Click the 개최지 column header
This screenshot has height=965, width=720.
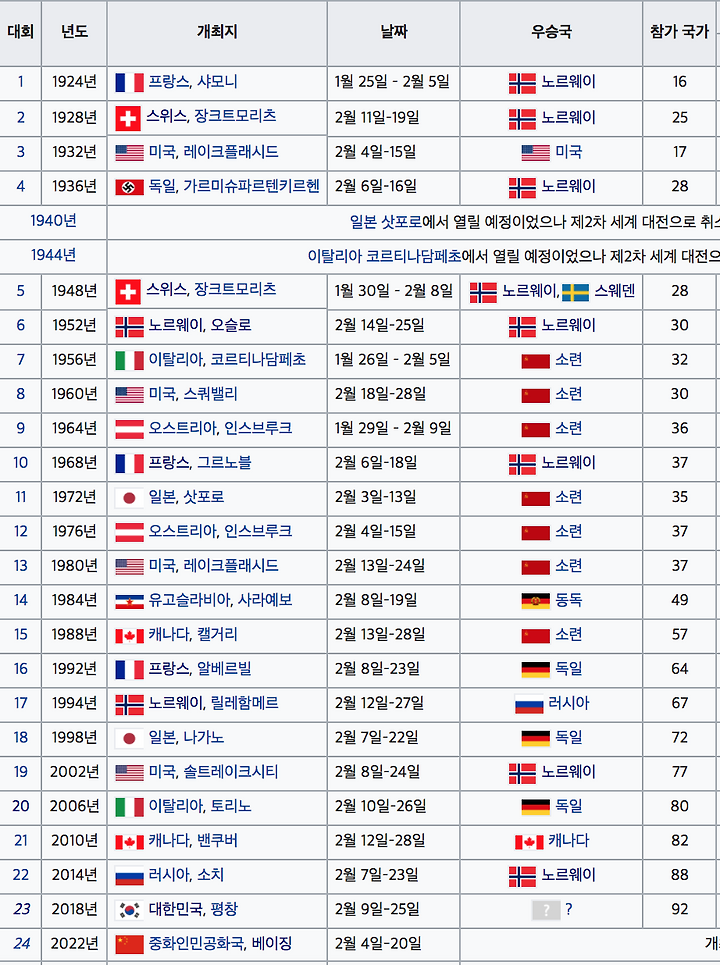[x=217, y=32]
